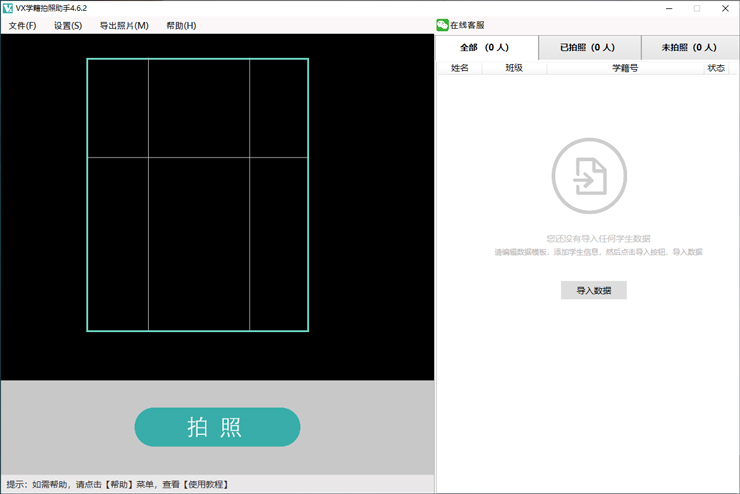
Task: Open the 帮助(H) menu
Action: [x=181, y=25]
